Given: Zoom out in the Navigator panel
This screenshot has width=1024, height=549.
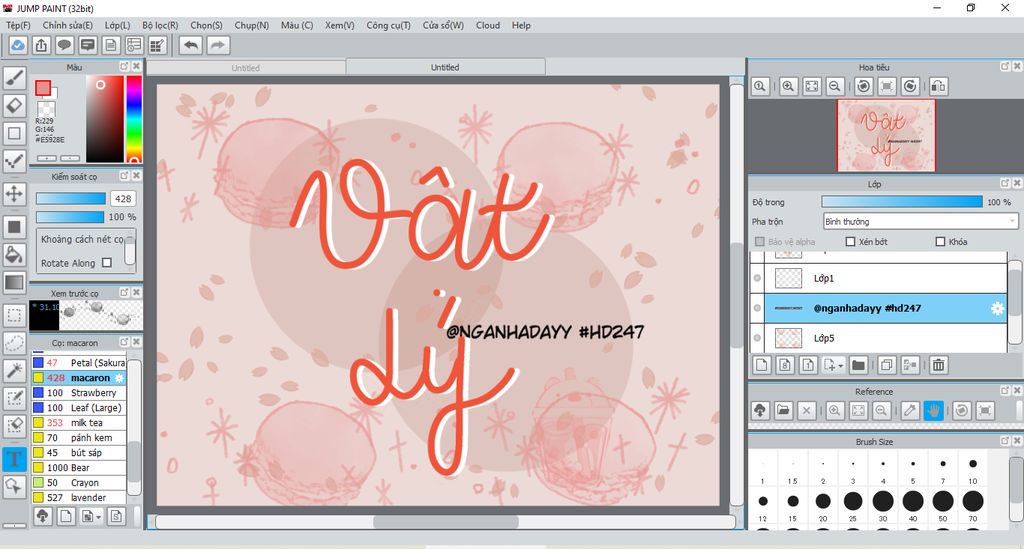Looking at the screenshot, I should (x=835, y=86).
